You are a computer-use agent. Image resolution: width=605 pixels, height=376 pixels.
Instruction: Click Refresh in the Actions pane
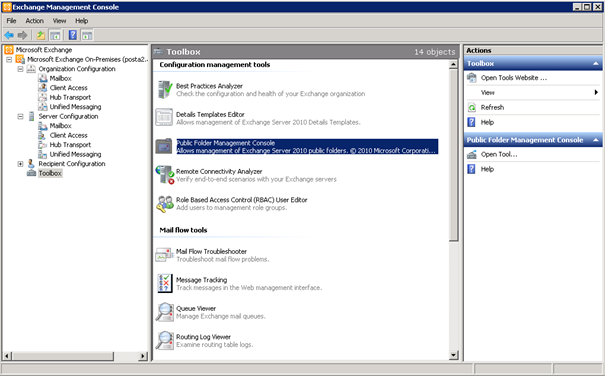tap(492, 107)
